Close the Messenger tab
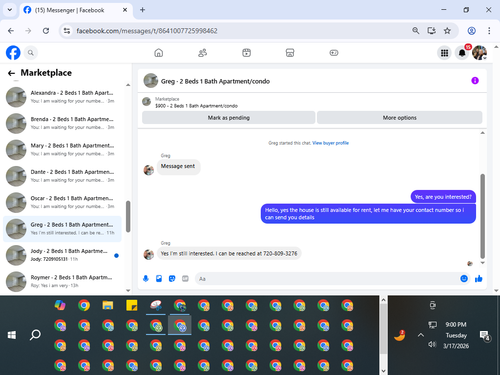 pos(125,10)
